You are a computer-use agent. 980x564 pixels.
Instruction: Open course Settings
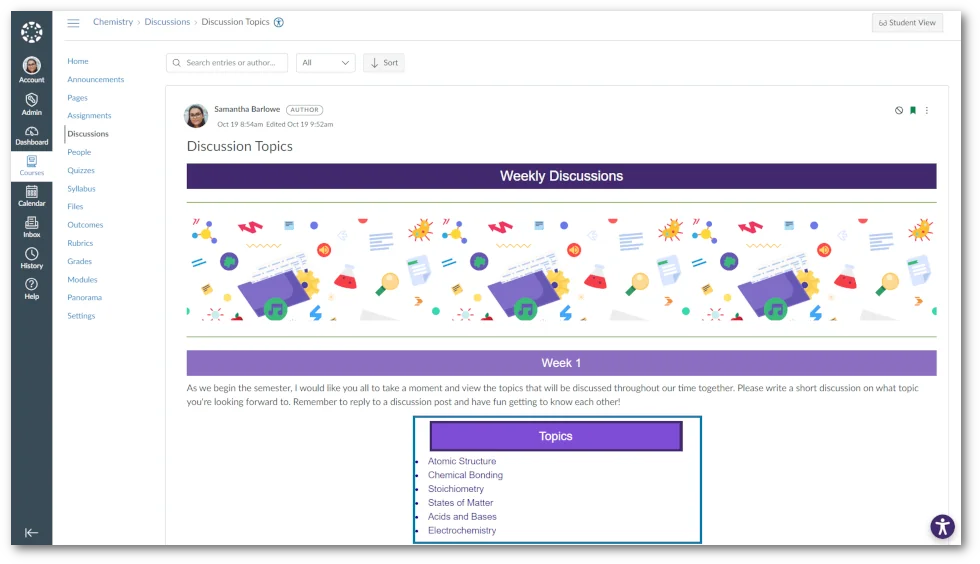(81, 316)
